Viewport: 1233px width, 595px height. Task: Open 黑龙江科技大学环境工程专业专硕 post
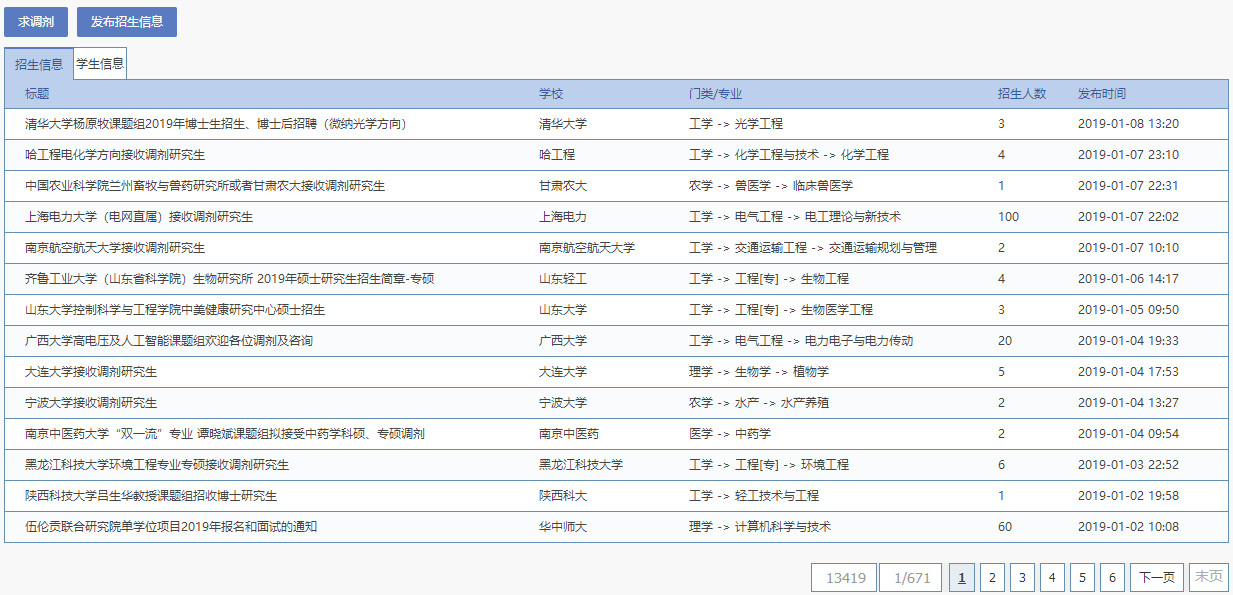[157, 465]
